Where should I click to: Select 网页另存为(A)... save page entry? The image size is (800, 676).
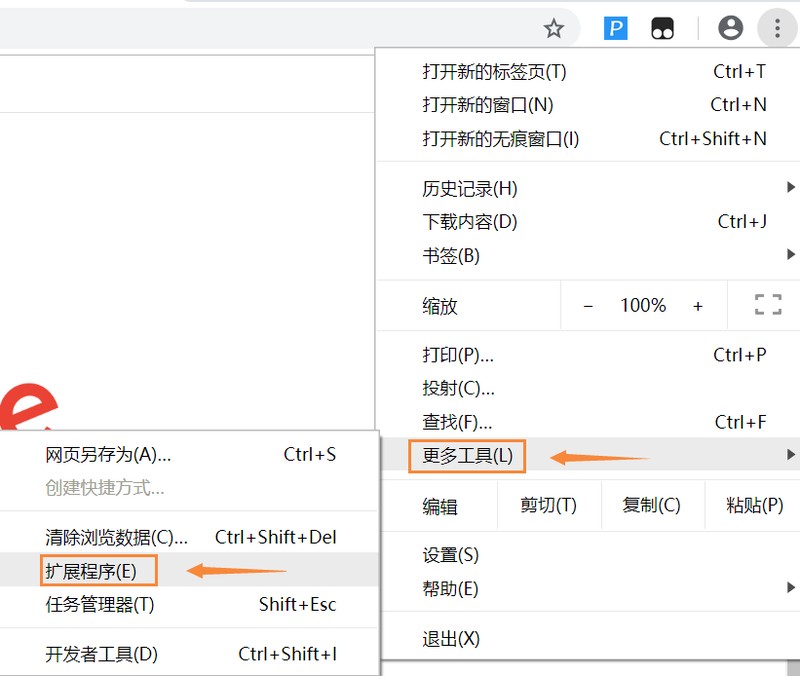[x=189, y=454]
